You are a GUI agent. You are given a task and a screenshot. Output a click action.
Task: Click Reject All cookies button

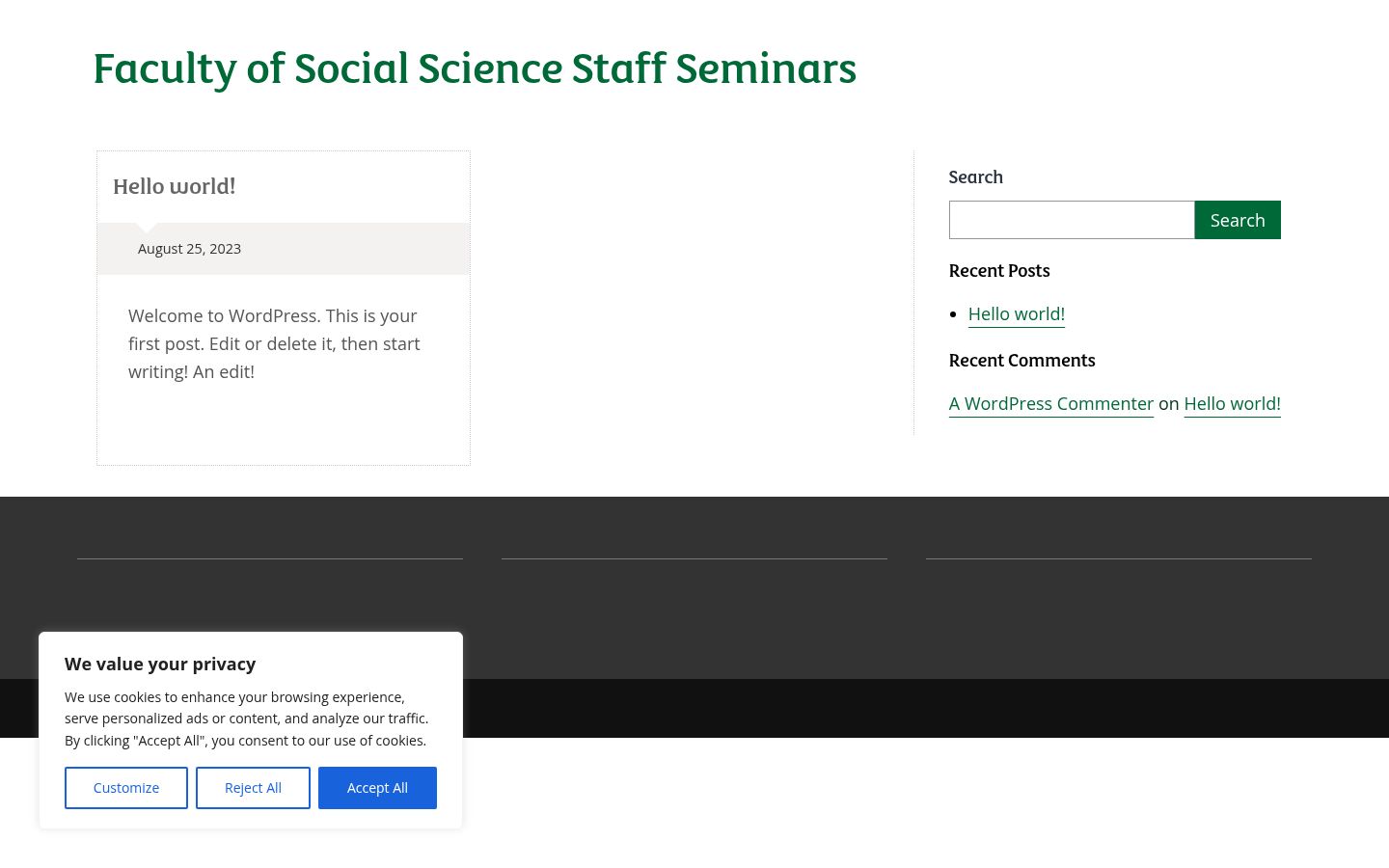(253, 788)
